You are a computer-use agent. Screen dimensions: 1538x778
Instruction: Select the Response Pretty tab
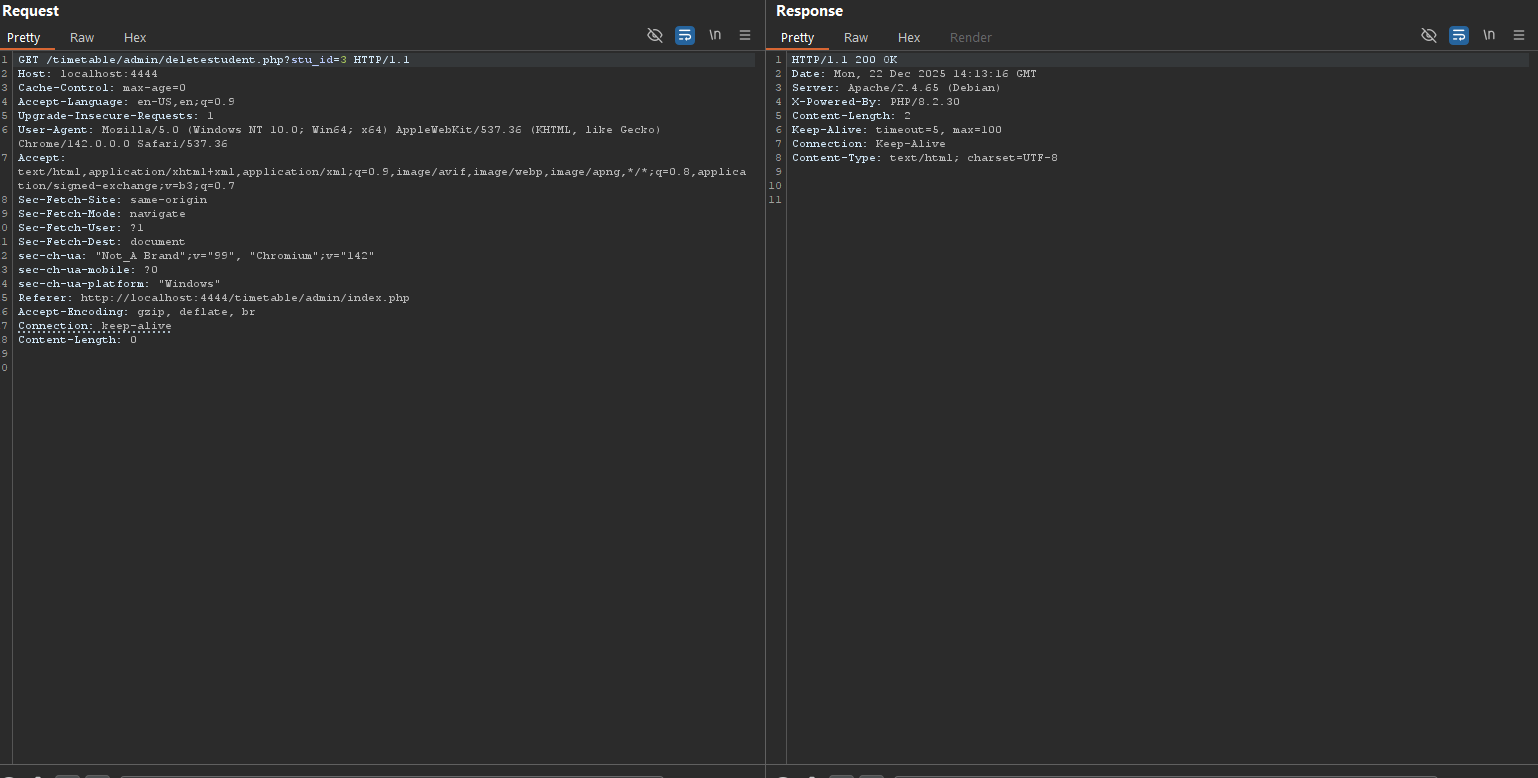[797, 38]
